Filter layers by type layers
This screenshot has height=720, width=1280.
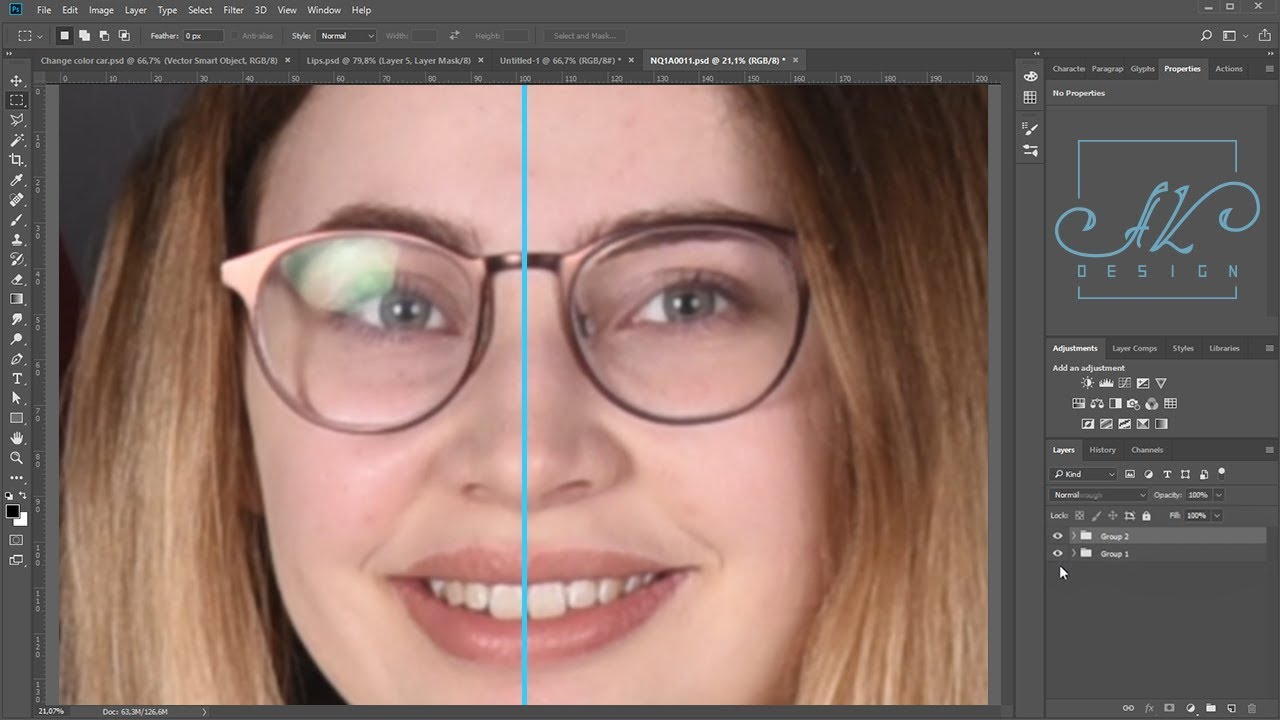tap(1167, 474)
